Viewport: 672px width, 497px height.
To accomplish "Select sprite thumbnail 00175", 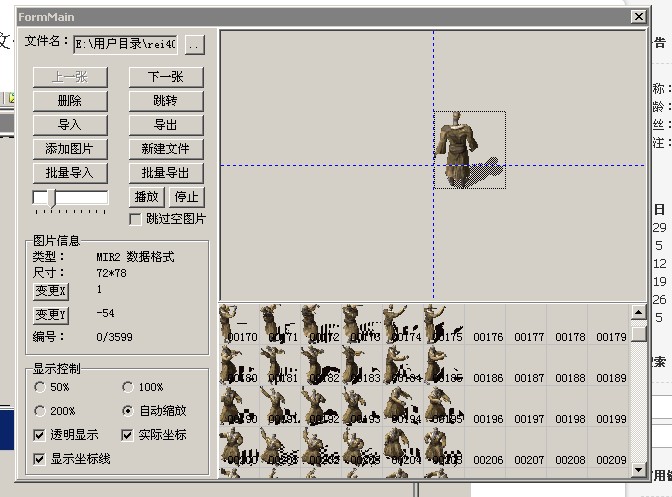I will tap(444, 324).
